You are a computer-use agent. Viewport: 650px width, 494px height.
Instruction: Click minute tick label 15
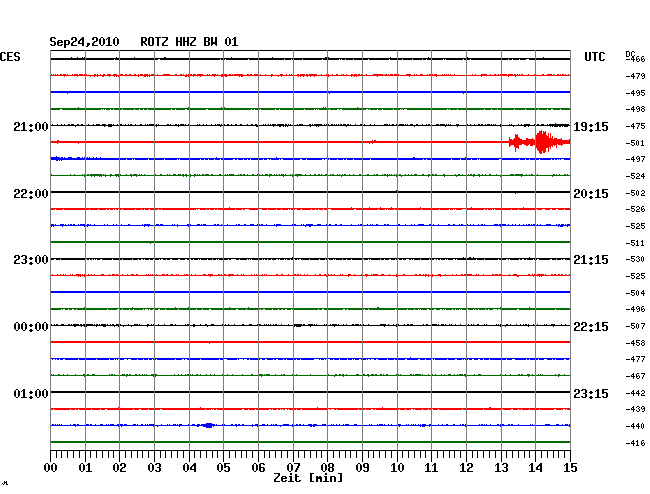[x=570, y=468]
